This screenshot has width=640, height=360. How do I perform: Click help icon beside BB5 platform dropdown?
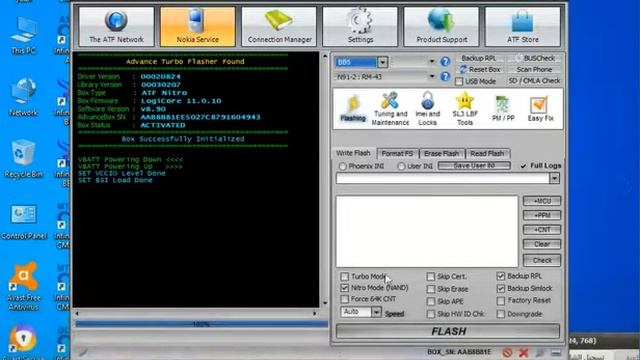(445, 62)
